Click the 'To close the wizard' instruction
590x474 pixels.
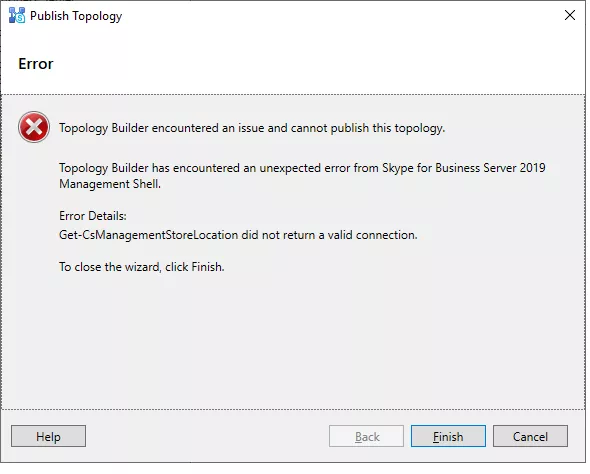click(x=141, y=267)
